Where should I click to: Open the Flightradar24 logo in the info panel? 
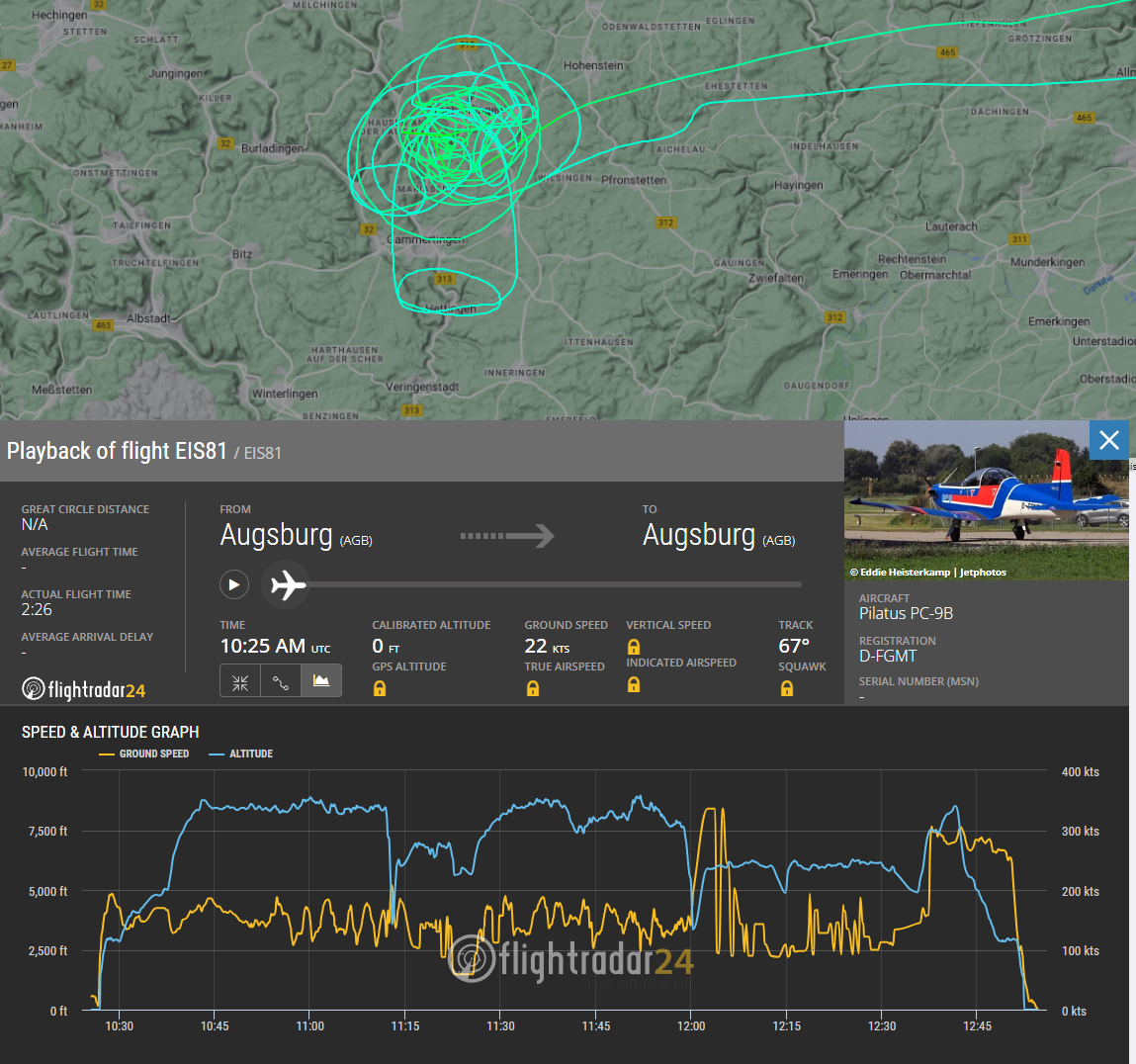point(84,688)
